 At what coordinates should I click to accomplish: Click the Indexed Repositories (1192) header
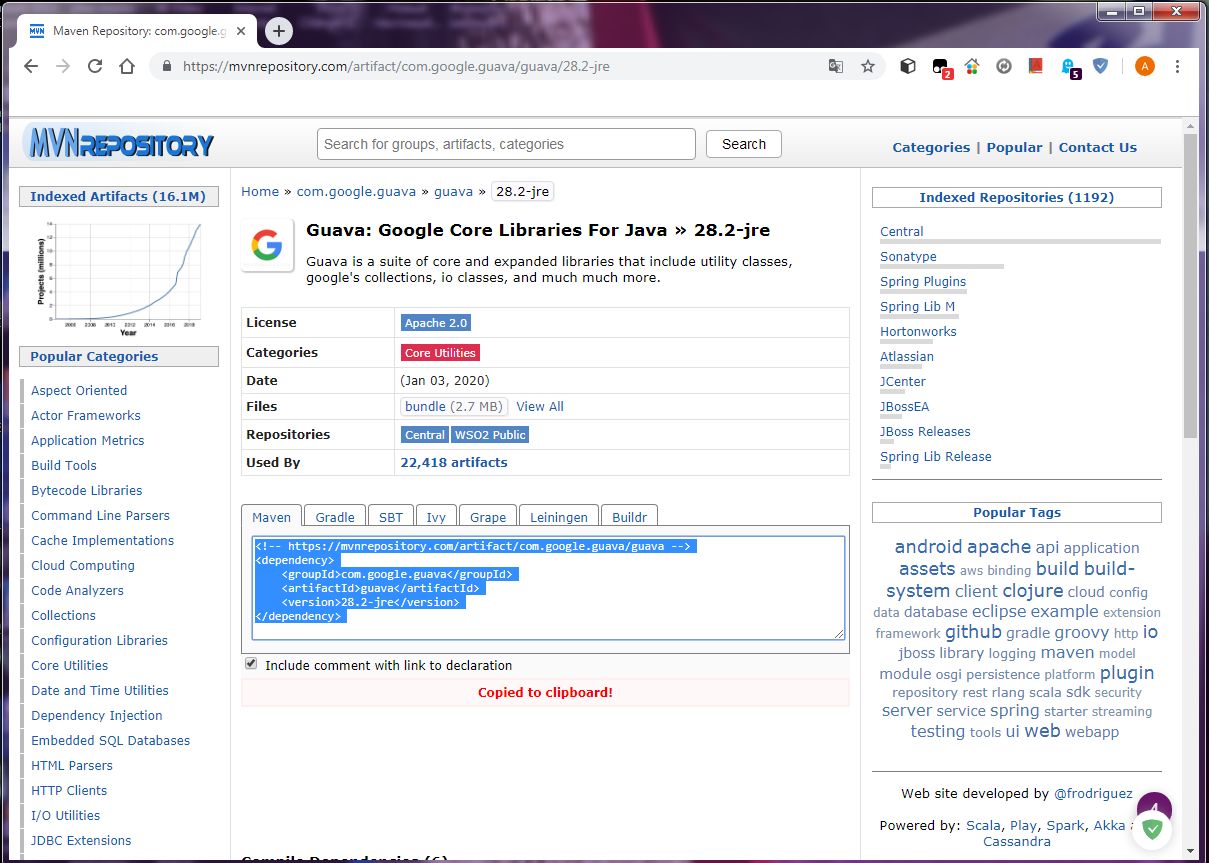1017,198
